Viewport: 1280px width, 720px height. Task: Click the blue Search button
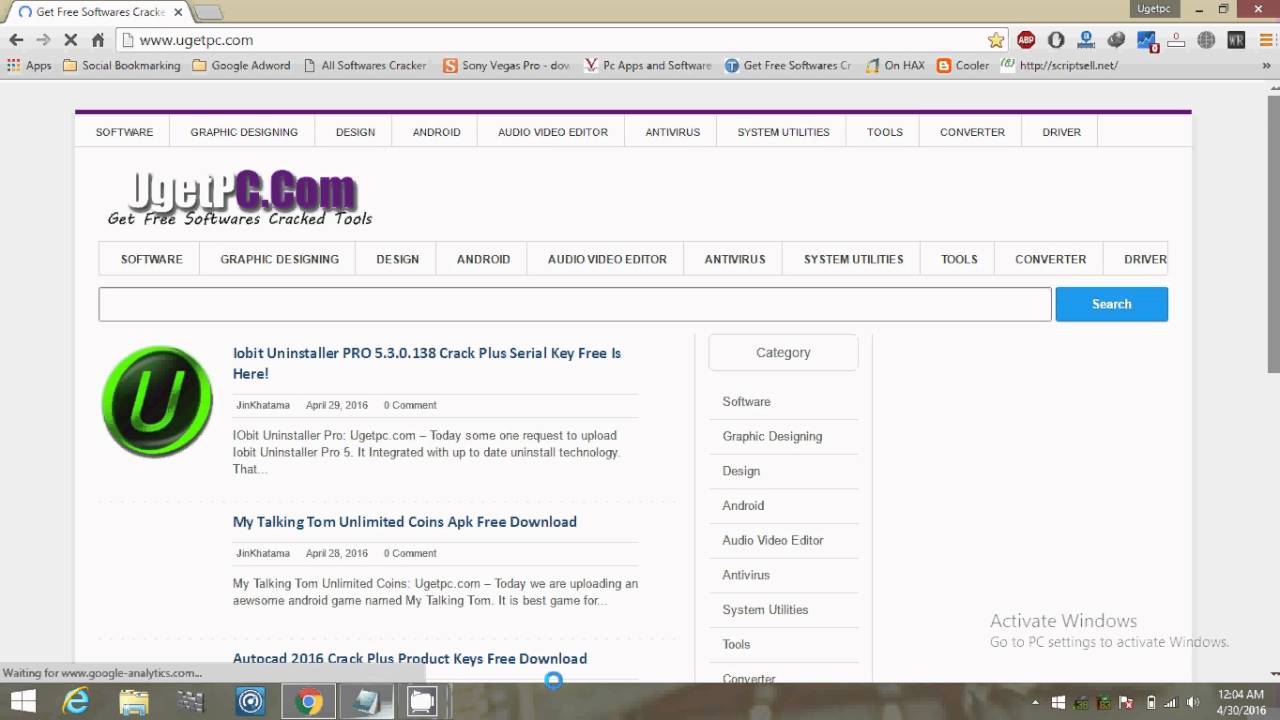click(x=1111, y=304)
